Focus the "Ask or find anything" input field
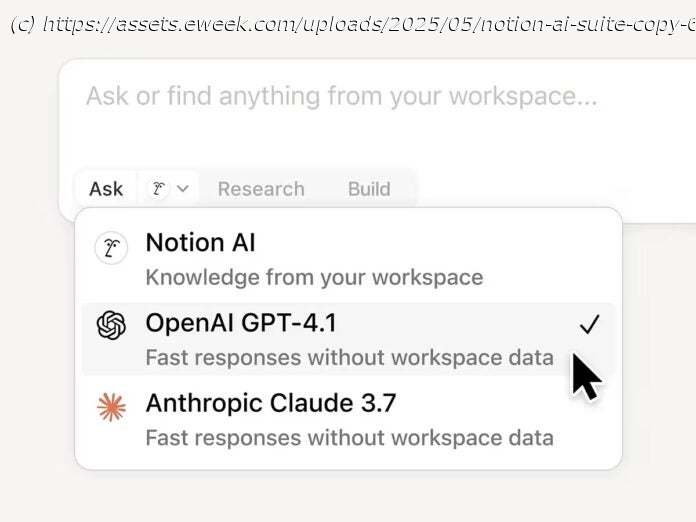Image resolution: width=696 pixels, height=522 pixels. point(341,97)
